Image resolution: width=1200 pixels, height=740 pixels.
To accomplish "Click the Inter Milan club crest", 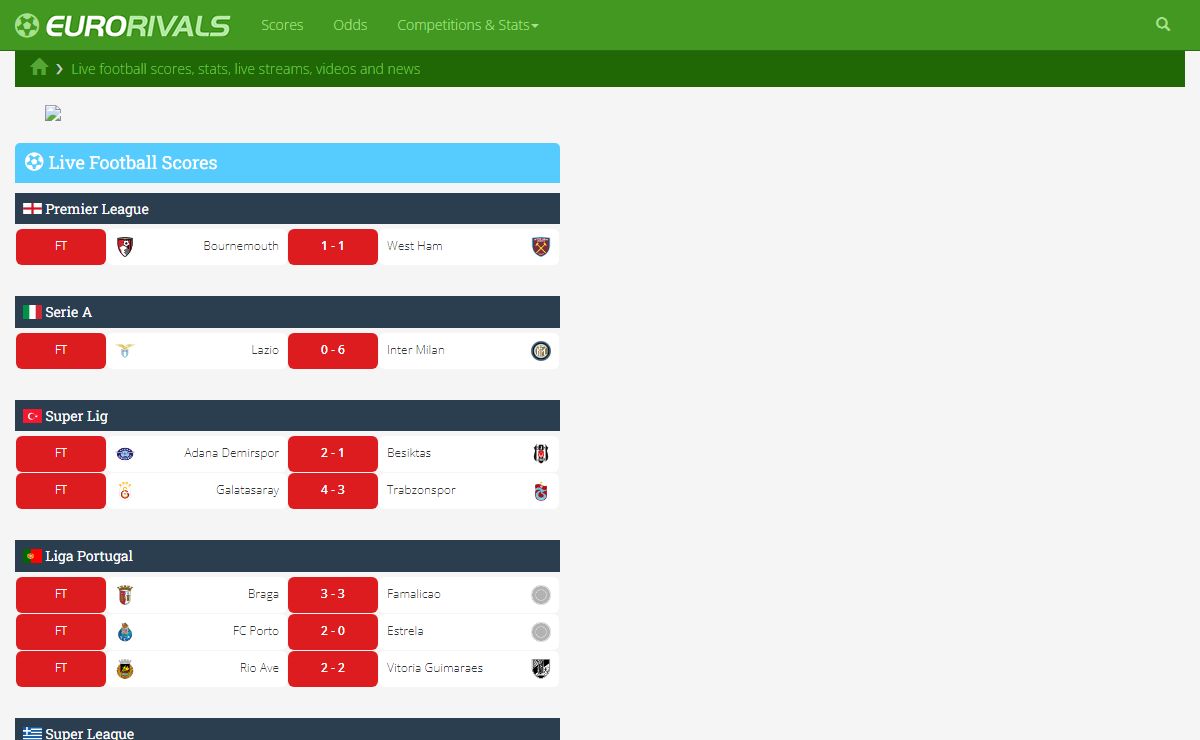I will (541, 351).
